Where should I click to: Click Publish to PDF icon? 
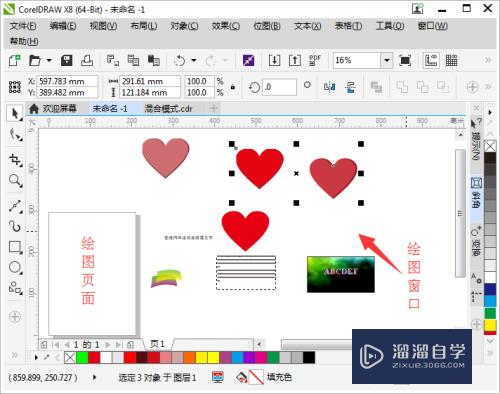pos(315,60)
